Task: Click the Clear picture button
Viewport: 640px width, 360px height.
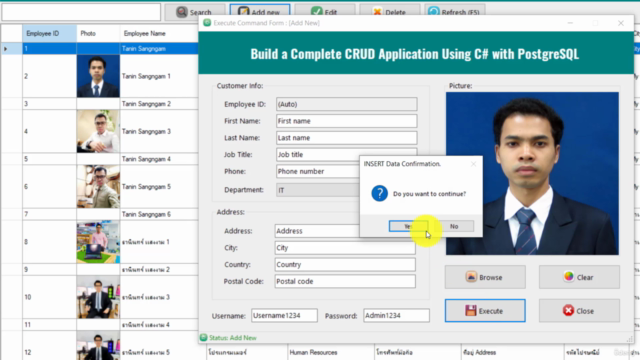Action: tap(579, 277)
